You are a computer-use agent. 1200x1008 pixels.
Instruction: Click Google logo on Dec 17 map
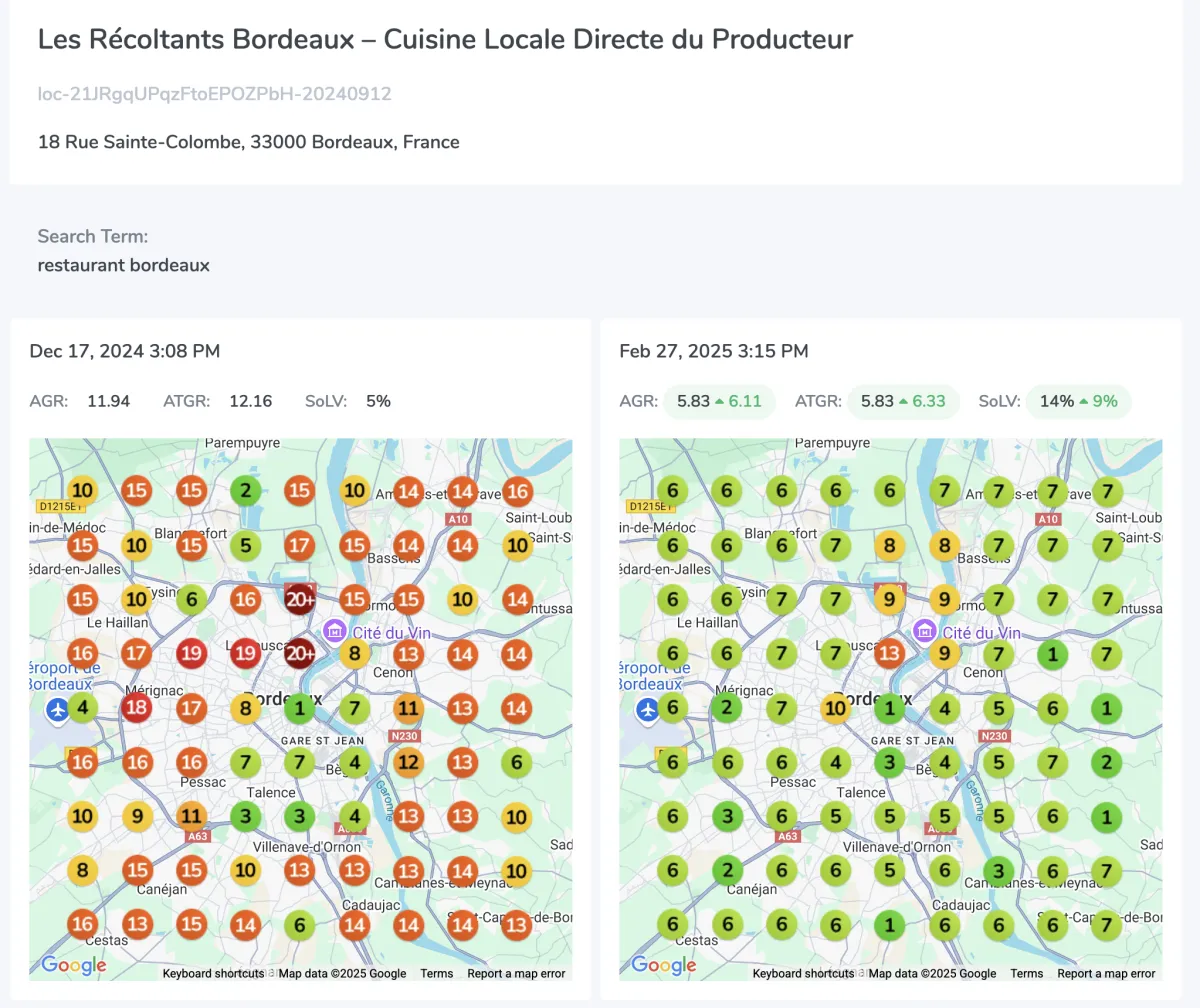(x=73, y=965)
